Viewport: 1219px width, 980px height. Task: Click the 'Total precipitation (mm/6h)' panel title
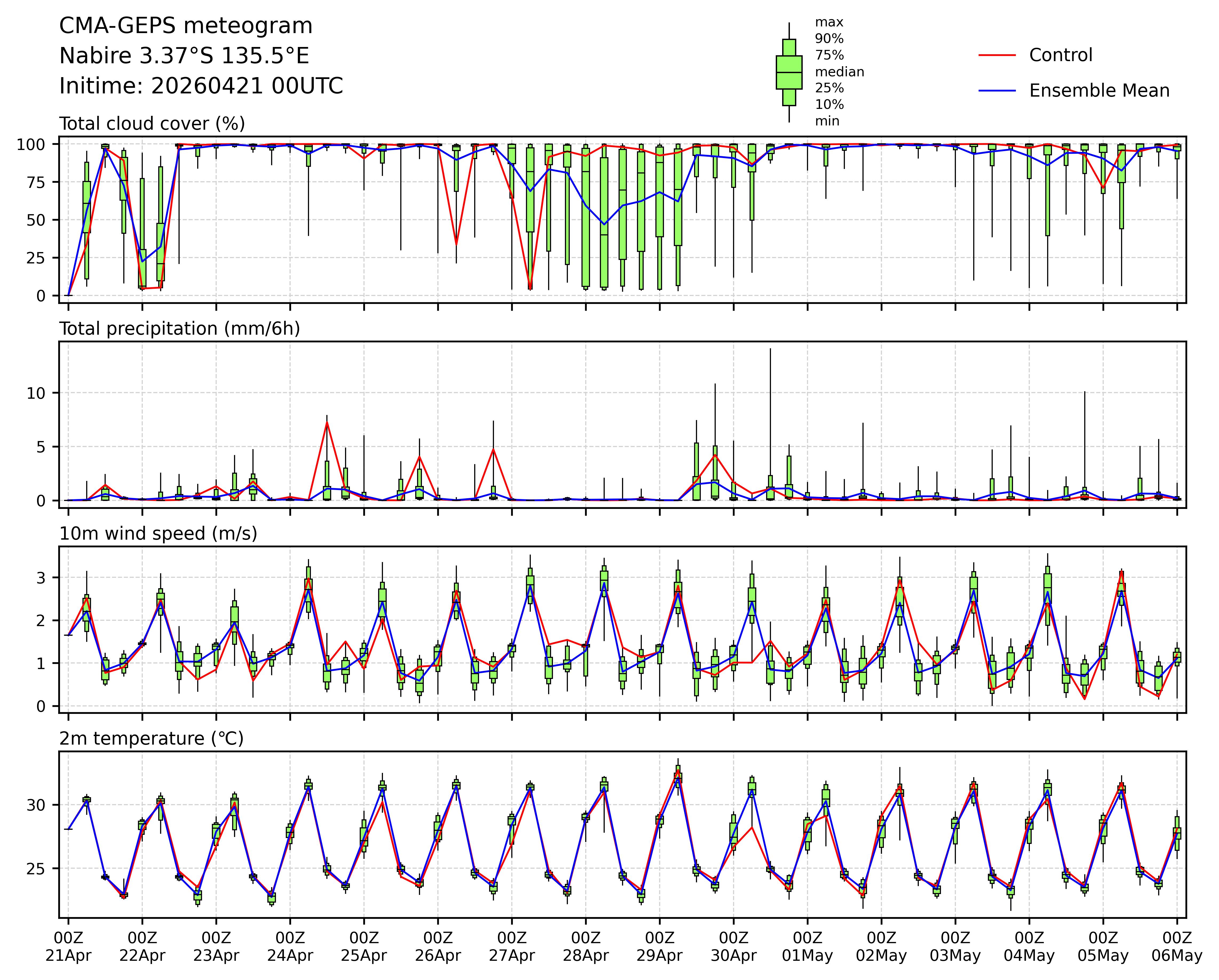(179, 329)
